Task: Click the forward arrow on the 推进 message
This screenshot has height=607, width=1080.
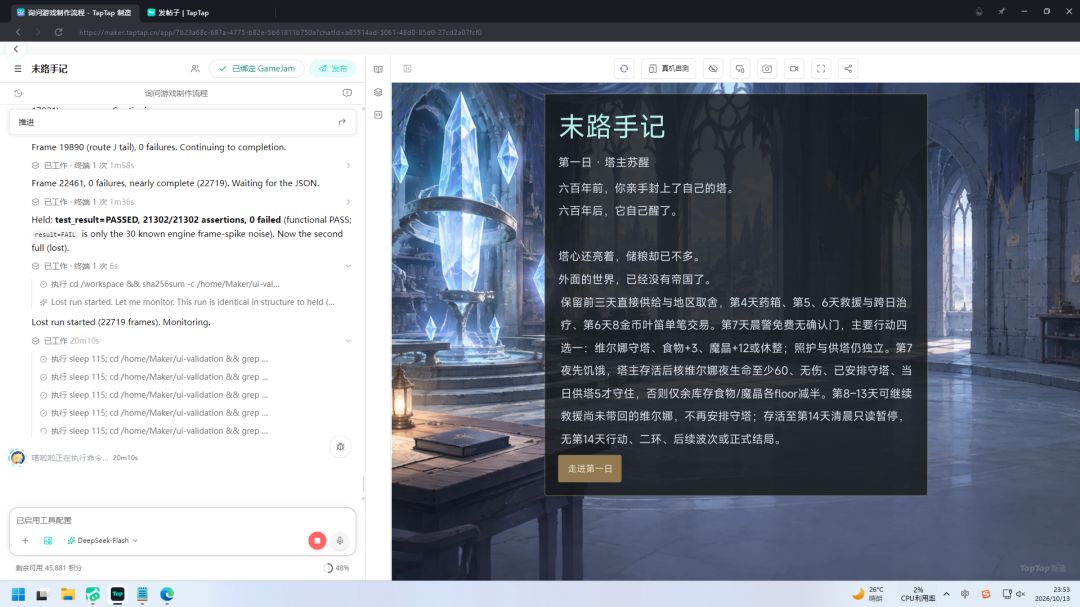Action: click(x=342, y=122)
